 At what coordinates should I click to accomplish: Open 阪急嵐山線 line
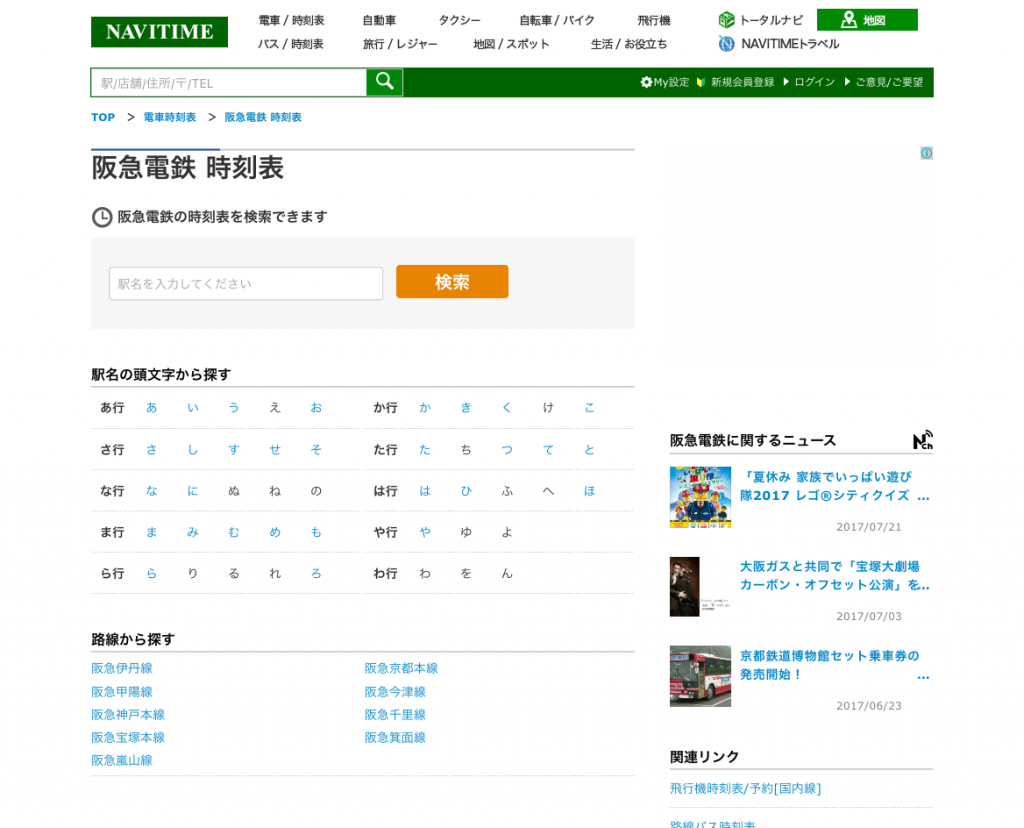coord(121,760)
